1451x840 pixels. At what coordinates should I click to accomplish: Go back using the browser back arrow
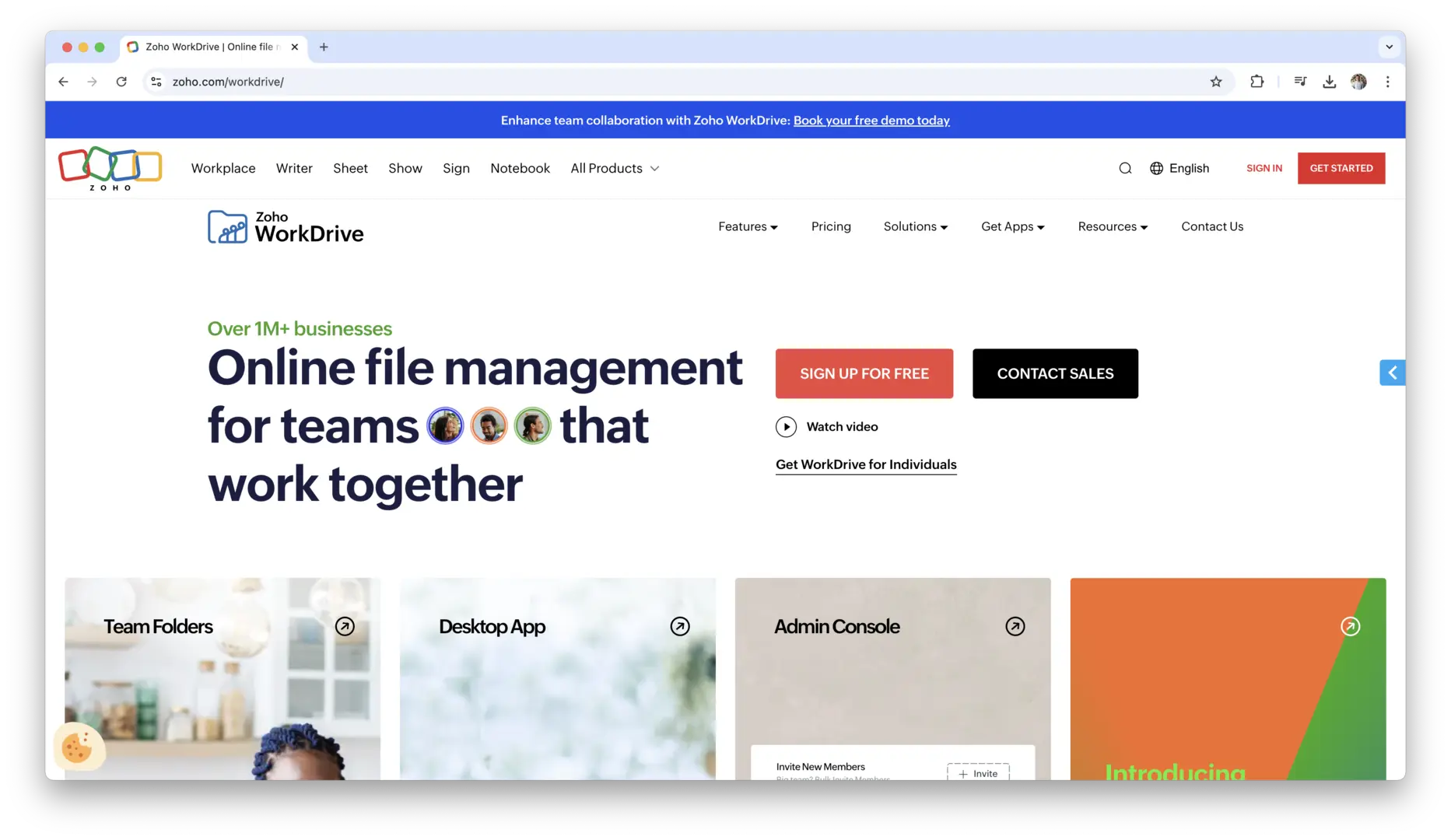(x=64, y=82)
